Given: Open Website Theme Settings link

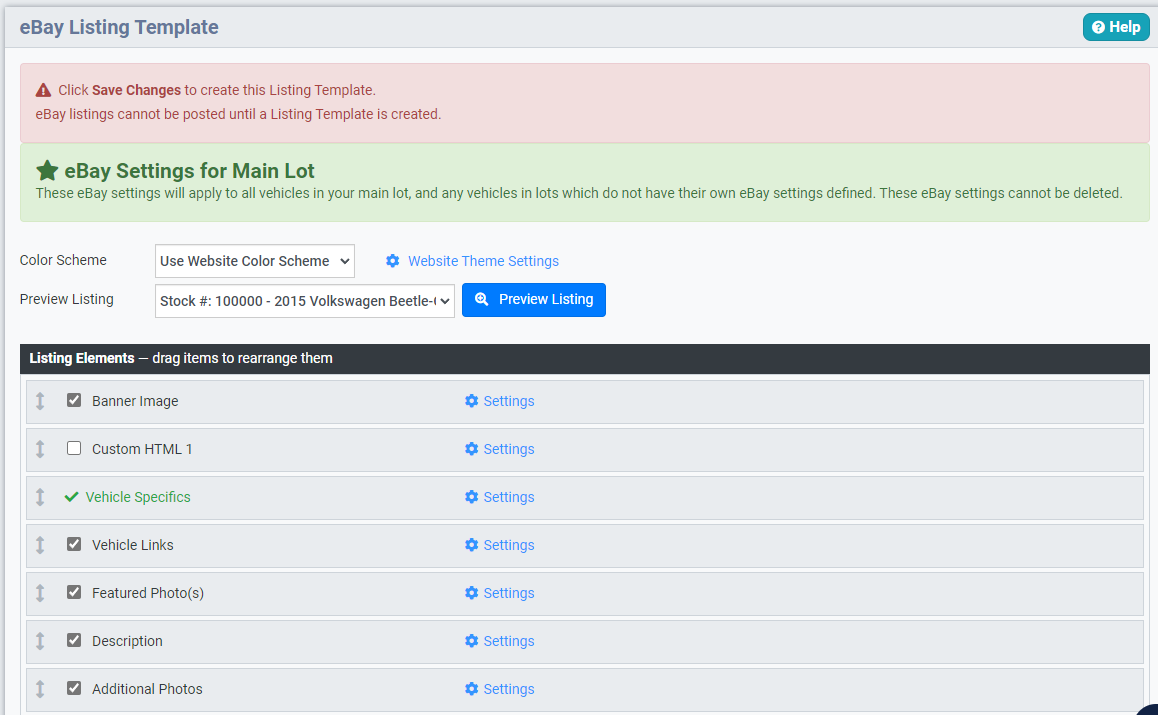Looking at the screenshot, I should [483, 261].
